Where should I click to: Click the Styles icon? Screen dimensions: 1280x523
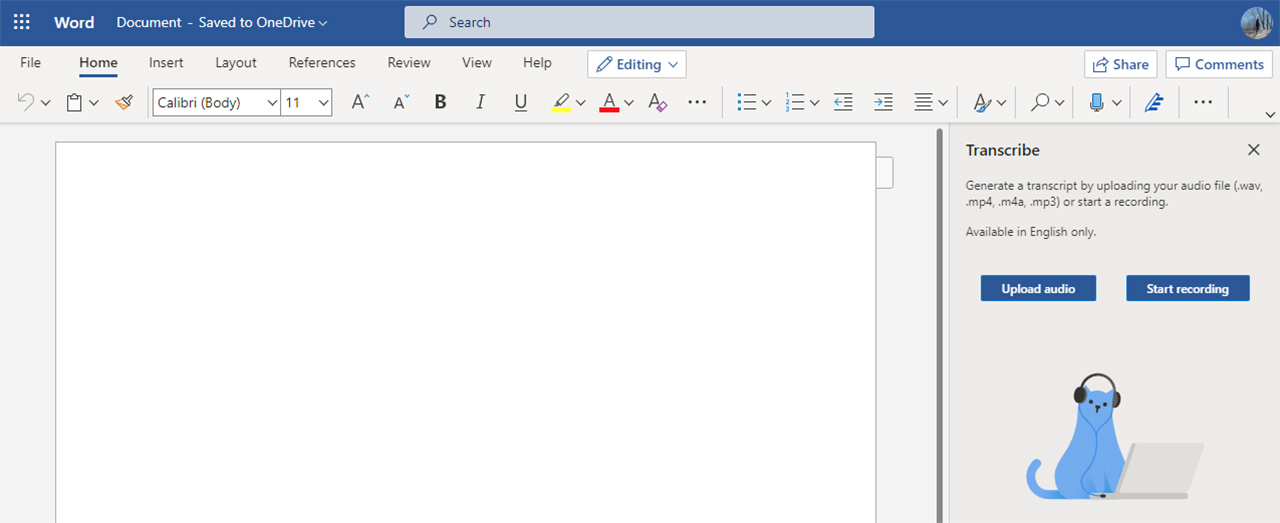982,102
